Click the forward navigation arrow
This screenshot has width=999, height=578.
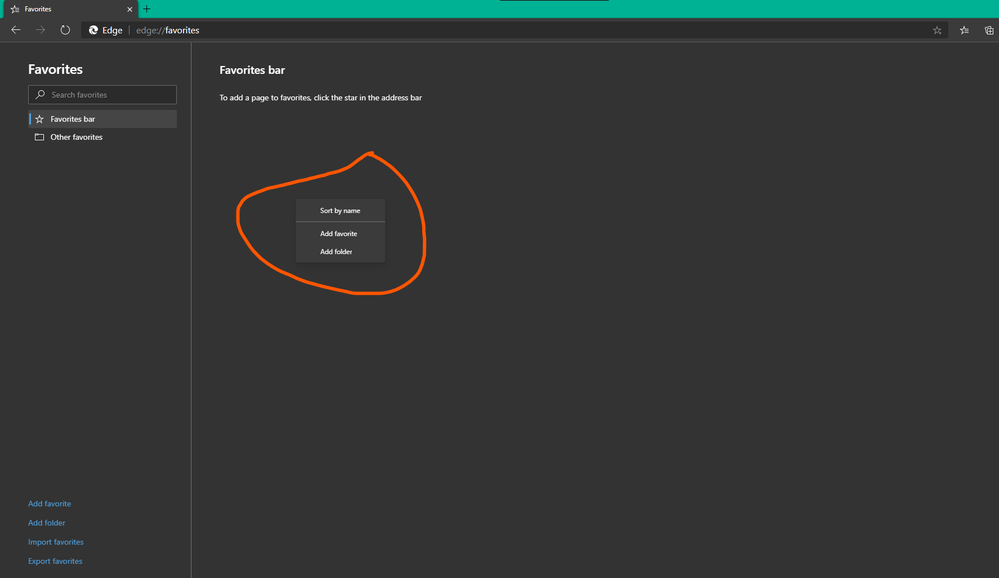click(40, 30)
